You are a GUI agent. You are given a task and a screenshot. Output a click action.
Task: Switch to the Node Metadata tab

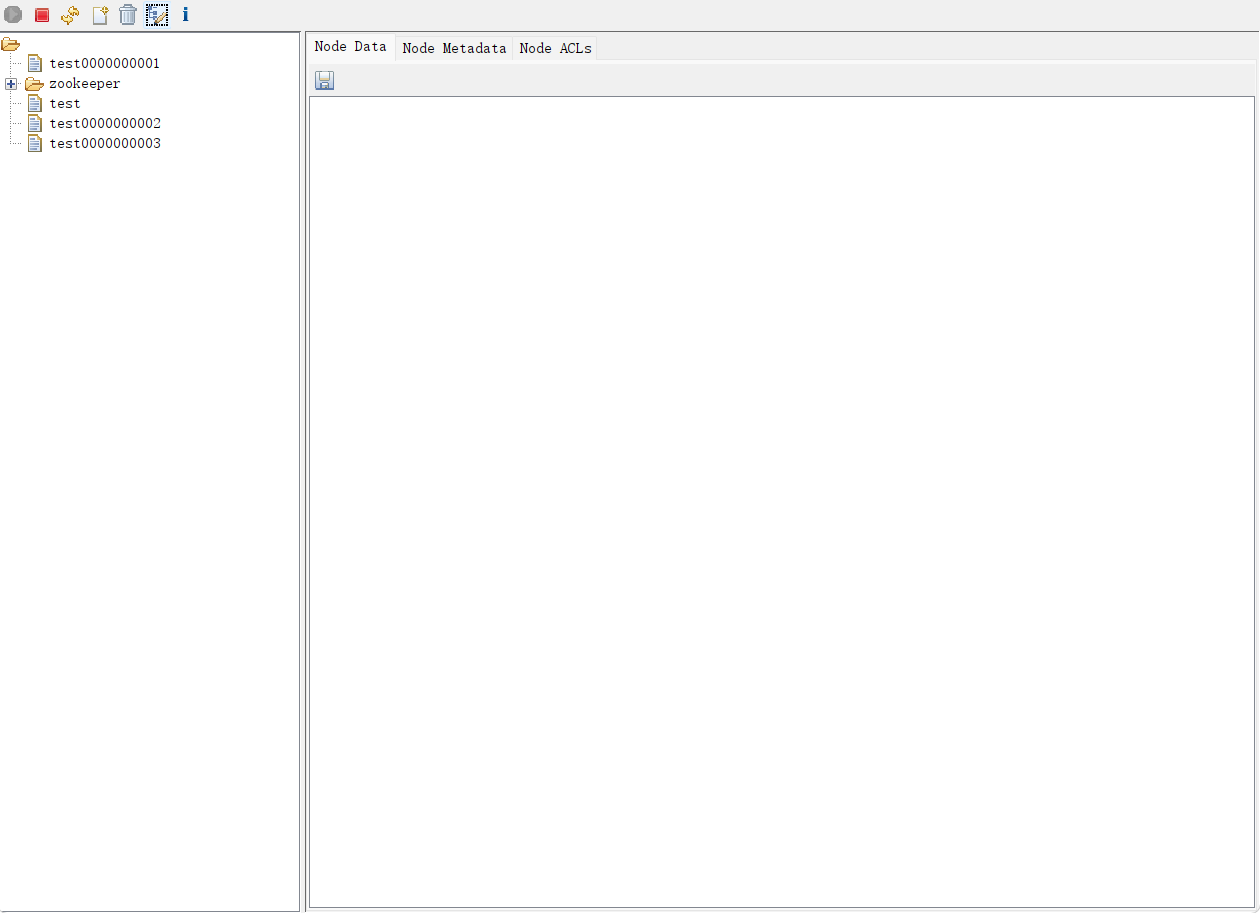[x=454, y=48]
